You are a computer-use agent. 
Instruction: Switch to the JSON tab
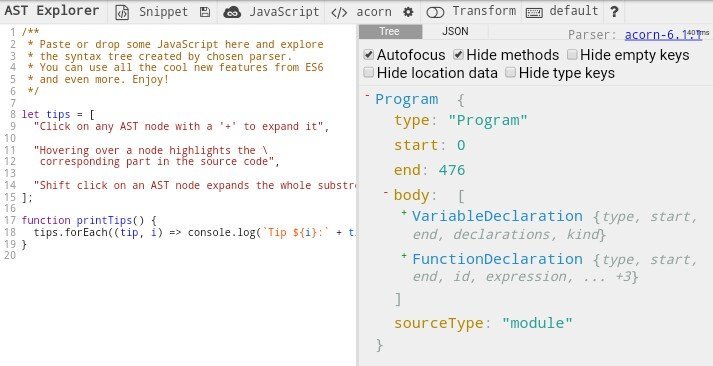[455, 31]
